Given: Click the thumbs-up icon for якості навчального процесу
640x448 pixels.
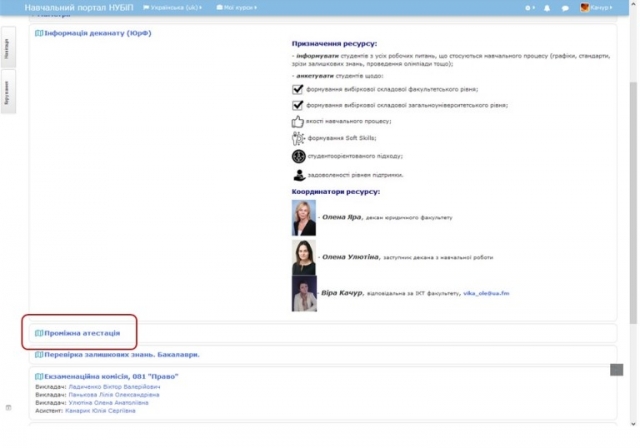Looking at the screenshot, I should (298, 121).
